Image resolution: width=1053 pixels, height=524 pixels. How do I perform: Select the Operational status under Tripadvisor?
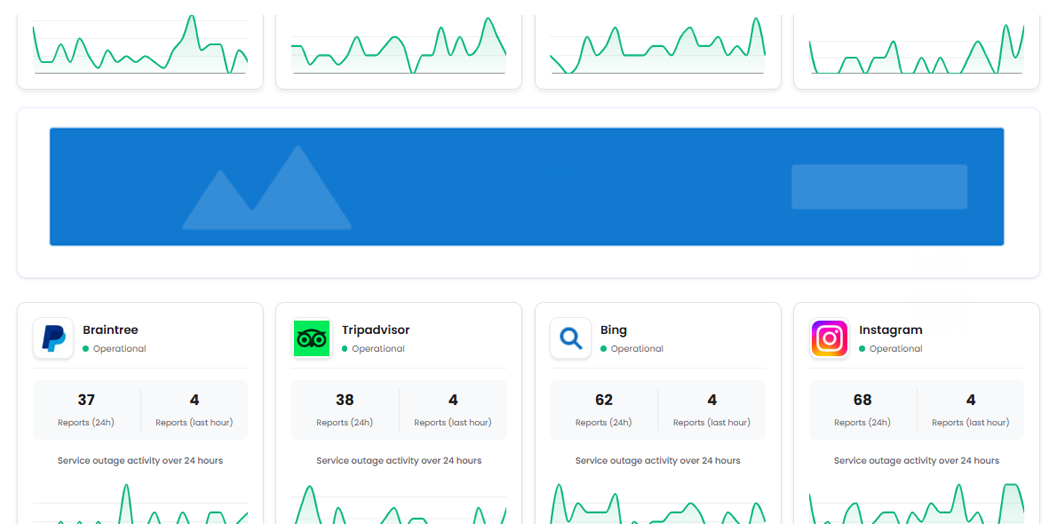373,349
